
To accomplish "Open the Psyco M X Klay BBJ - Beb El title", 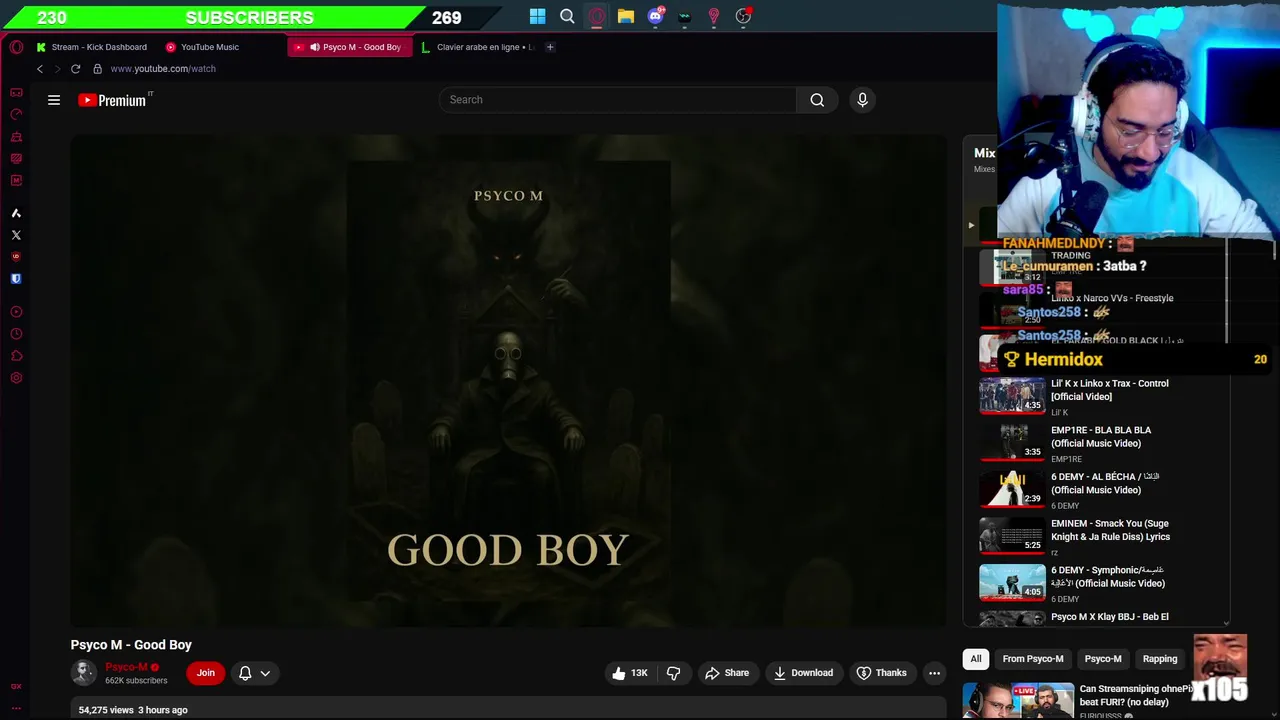I will (x=1109, y=617).
